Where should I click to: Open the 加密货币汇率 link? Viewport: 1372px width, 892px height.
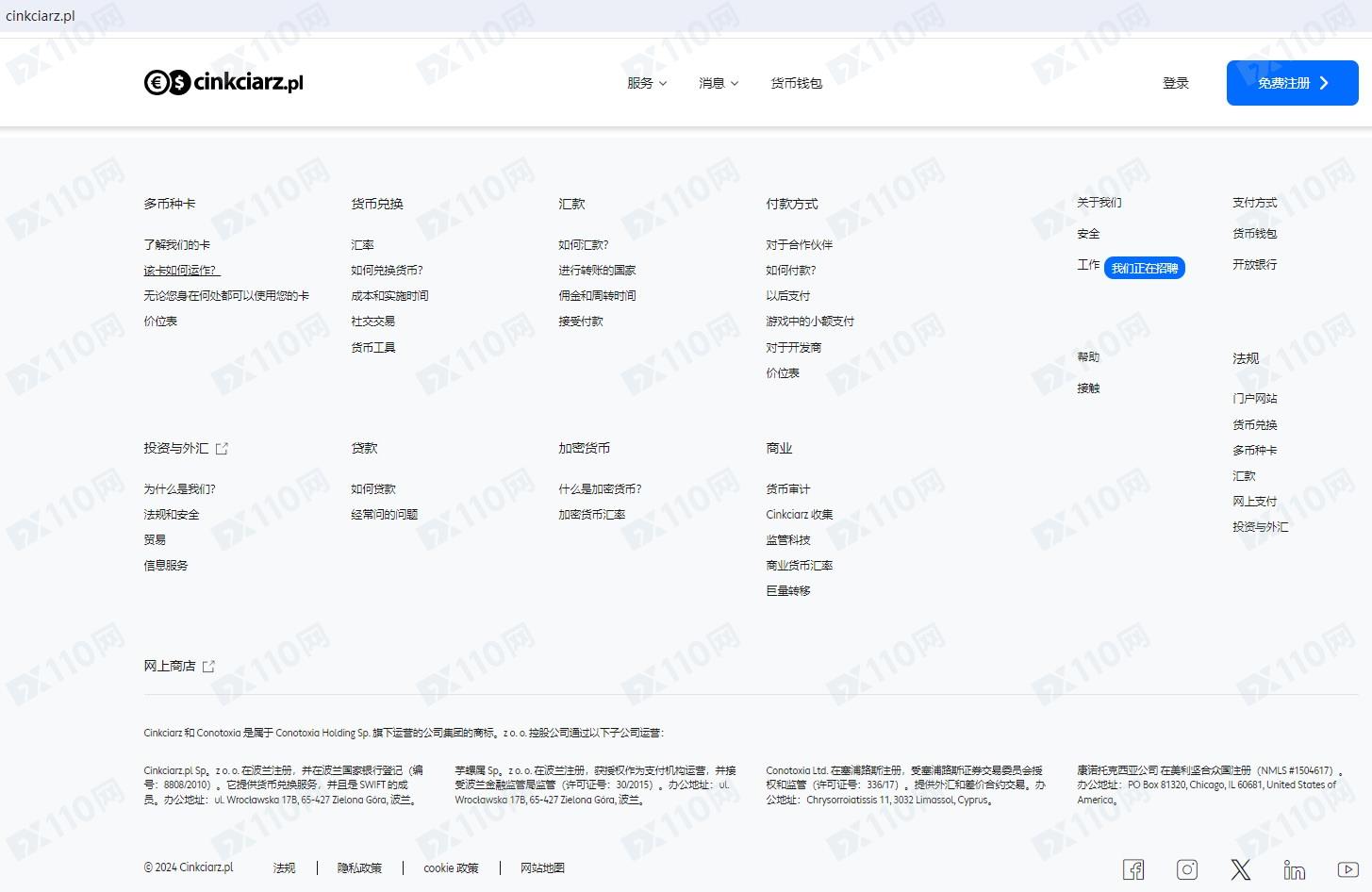click(591, 515)
